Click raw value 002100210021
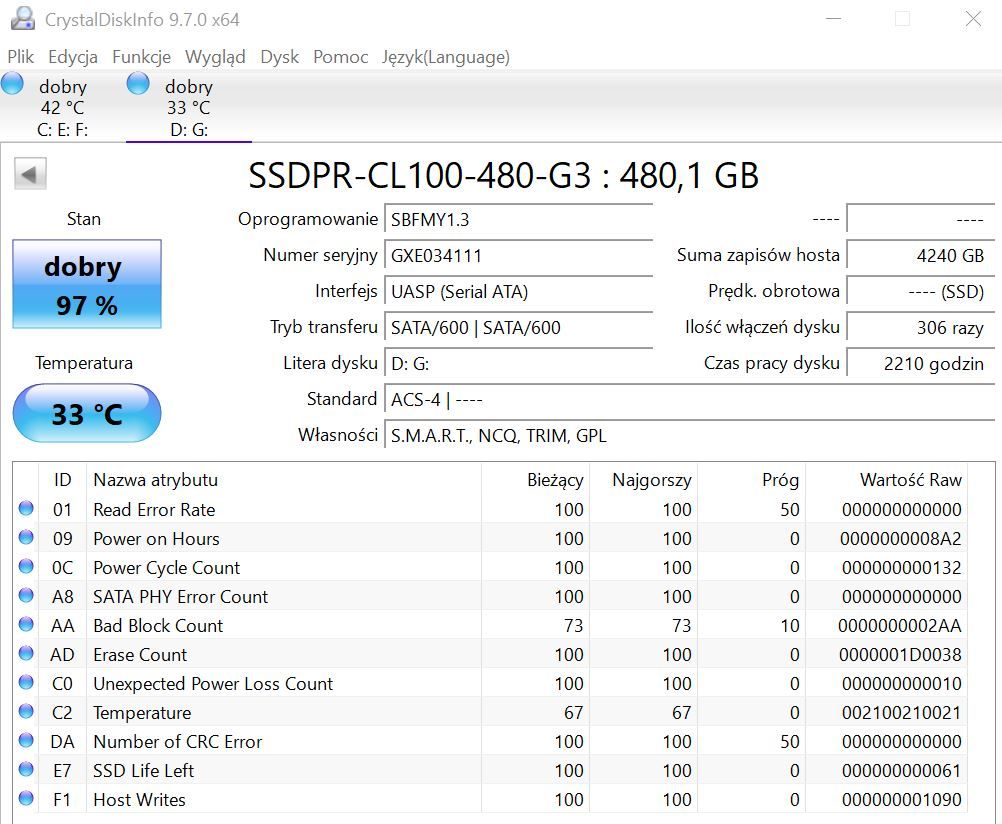Image resolution: width=1002 pixels, height=824 pixels. click(x=901, y=712)
